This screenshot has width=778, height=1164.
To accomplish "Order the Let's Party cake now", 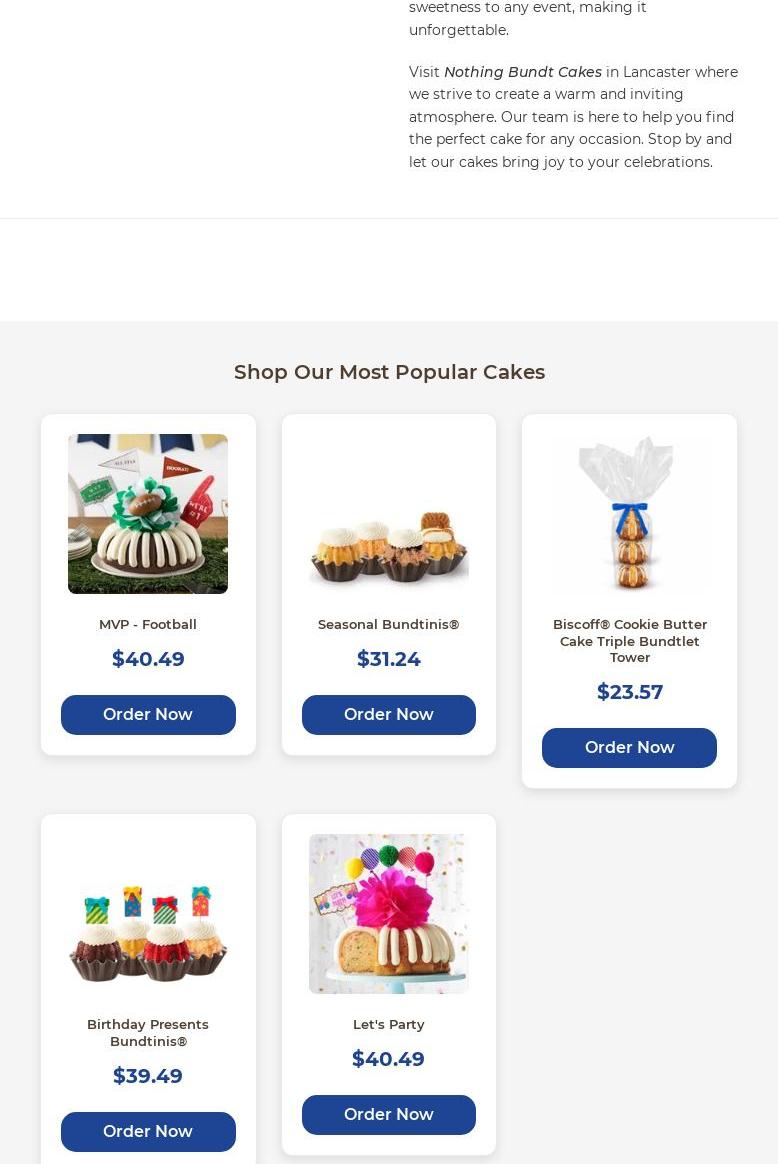I will [x=388, y=1114].
